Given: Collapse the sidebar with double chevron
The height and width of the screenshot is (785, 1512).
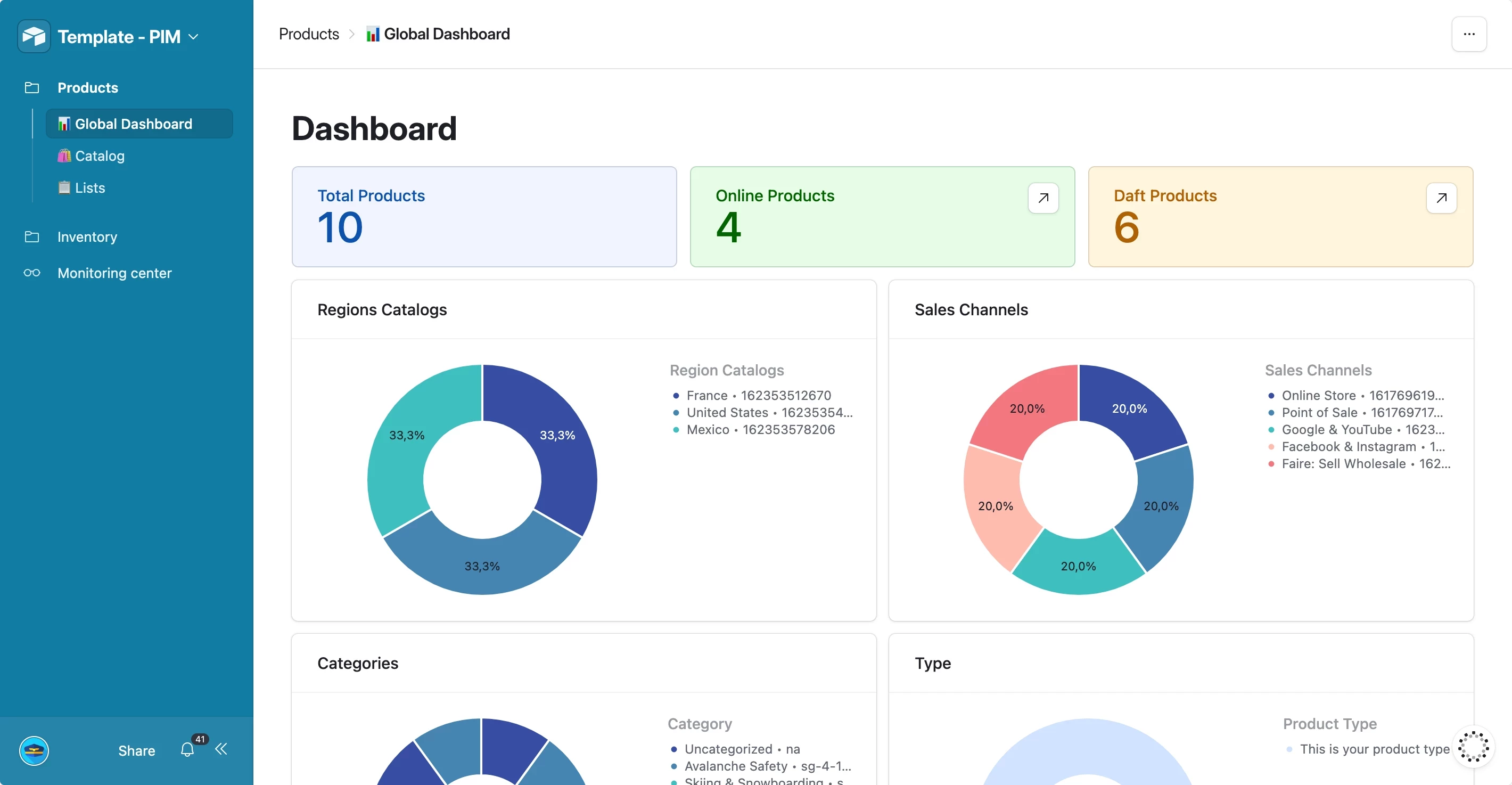Looking at the screenshot, I should click(x=221, y=749).
